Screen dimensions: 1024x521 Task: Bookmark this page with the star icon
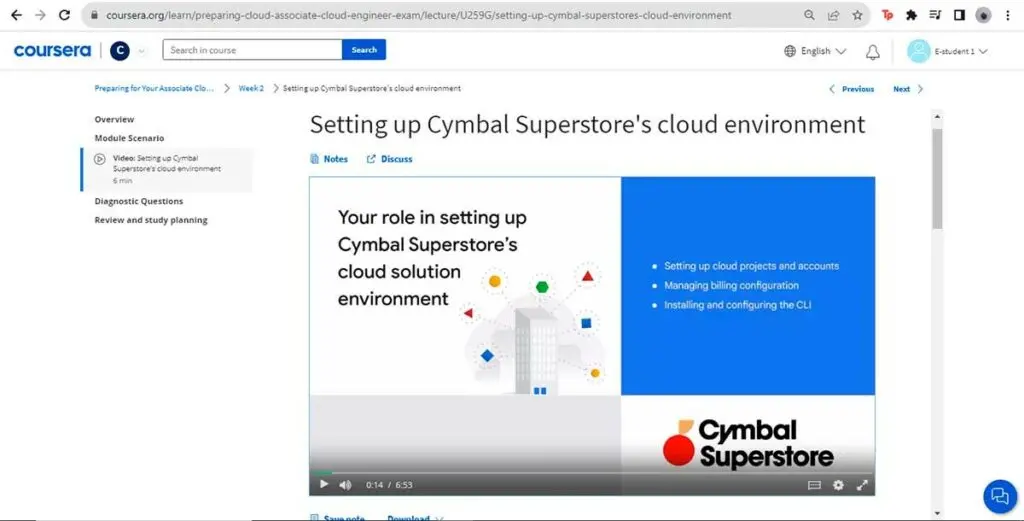pyautogui.click(x=857, y=15)
